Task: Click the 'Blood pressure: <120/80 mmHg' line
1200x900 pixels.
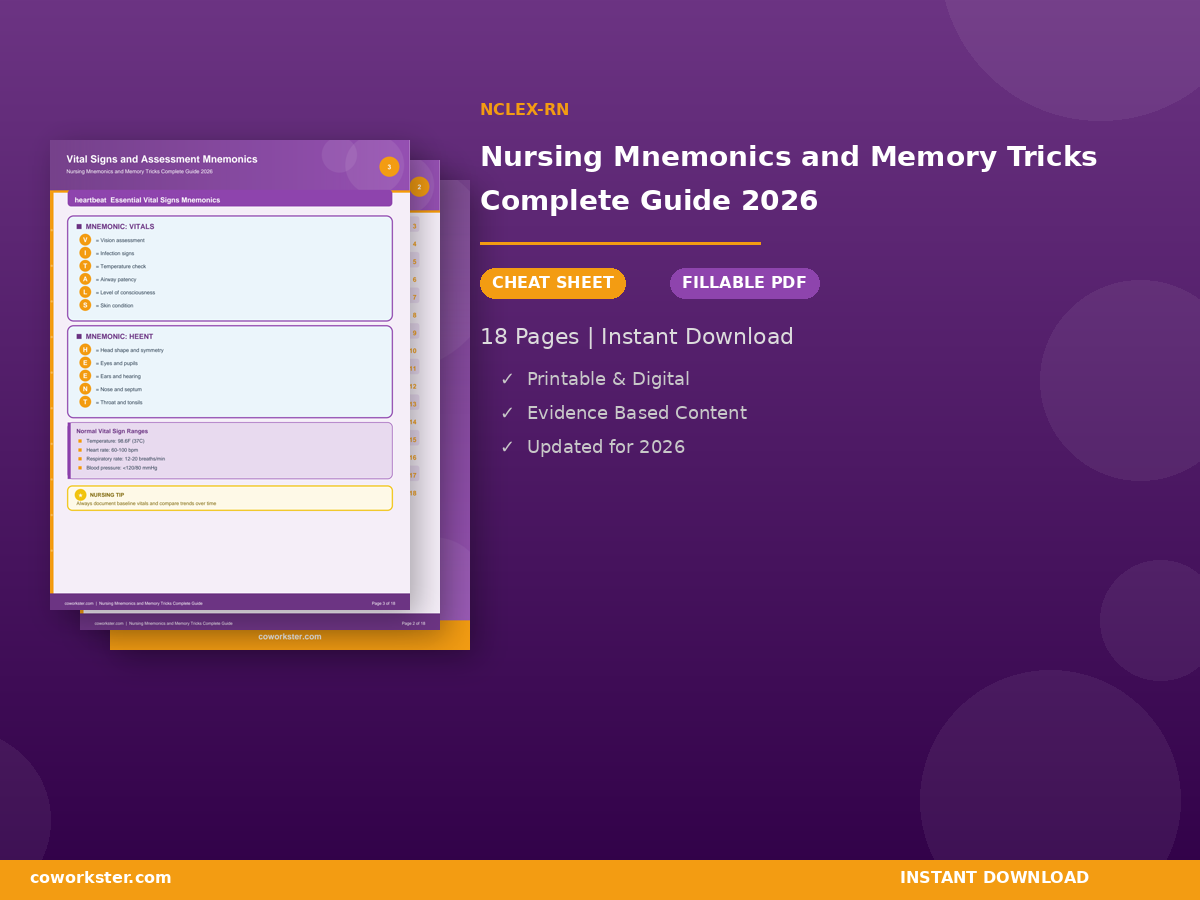Action: [x=121, y=468]
